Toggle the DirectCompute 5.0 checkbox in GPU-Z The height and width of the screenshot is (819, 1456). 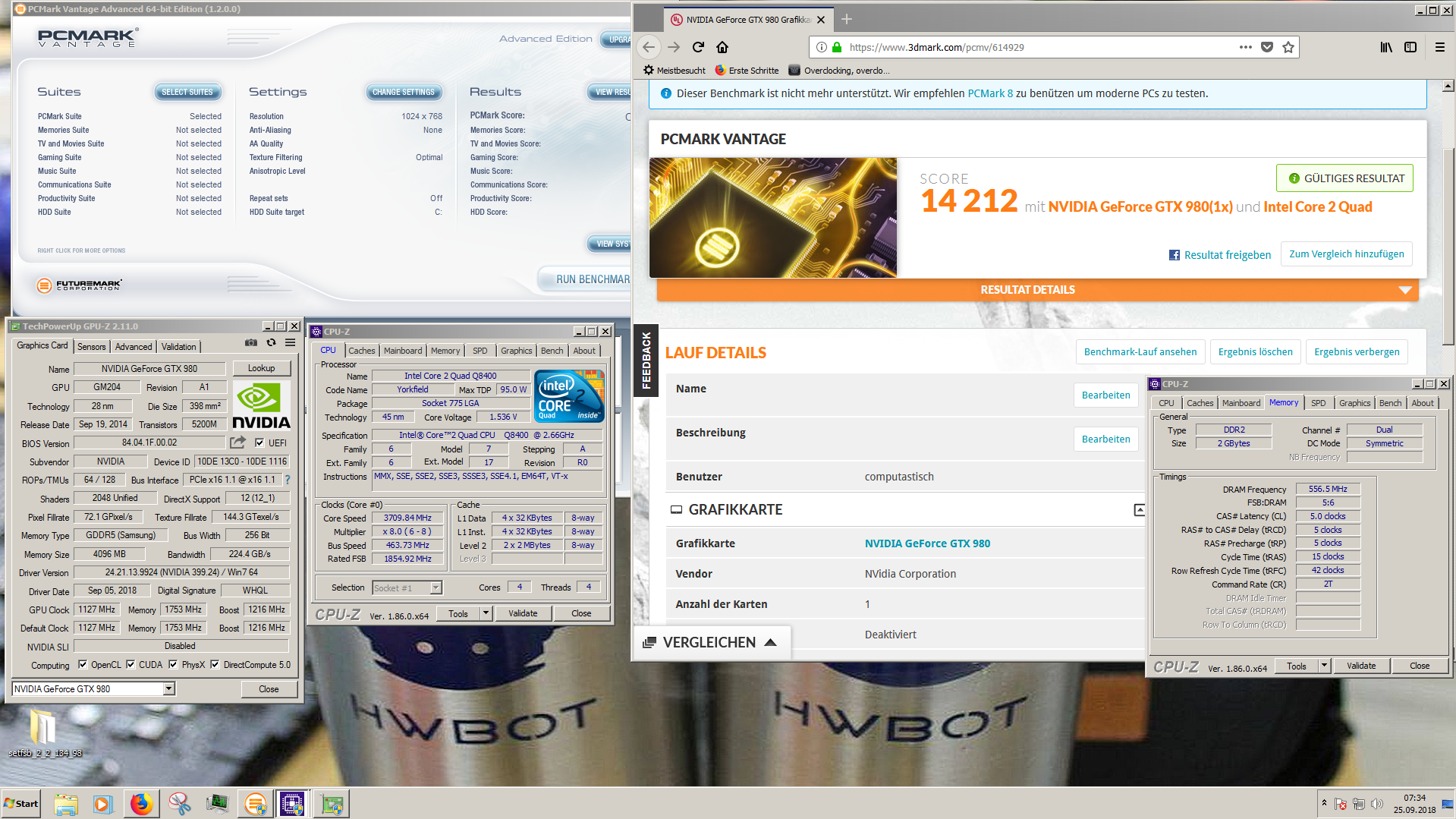tap(215, 664)
